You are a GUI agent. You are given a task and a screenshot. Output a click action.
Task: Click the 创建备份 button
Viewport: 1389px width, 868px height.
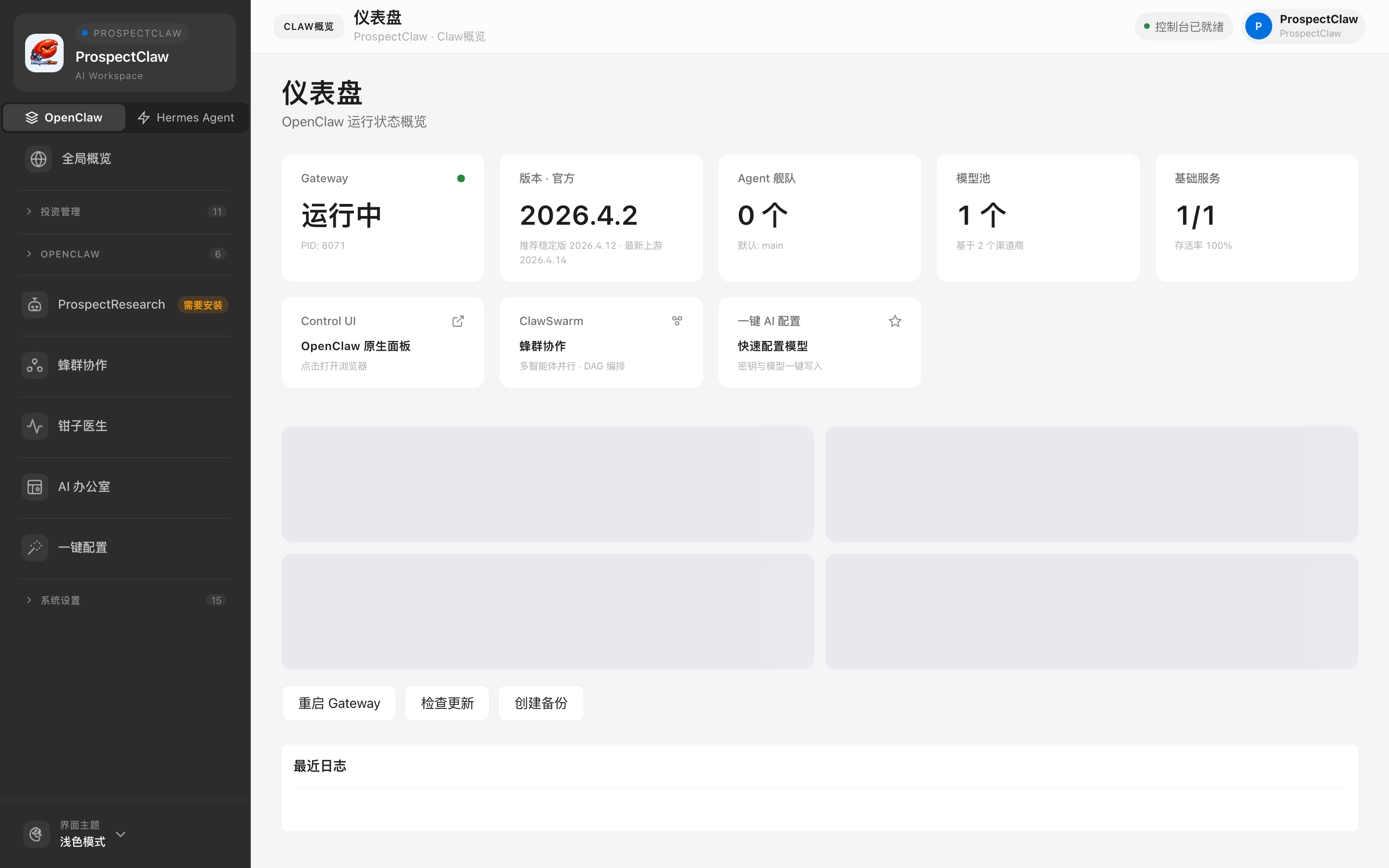541,703
